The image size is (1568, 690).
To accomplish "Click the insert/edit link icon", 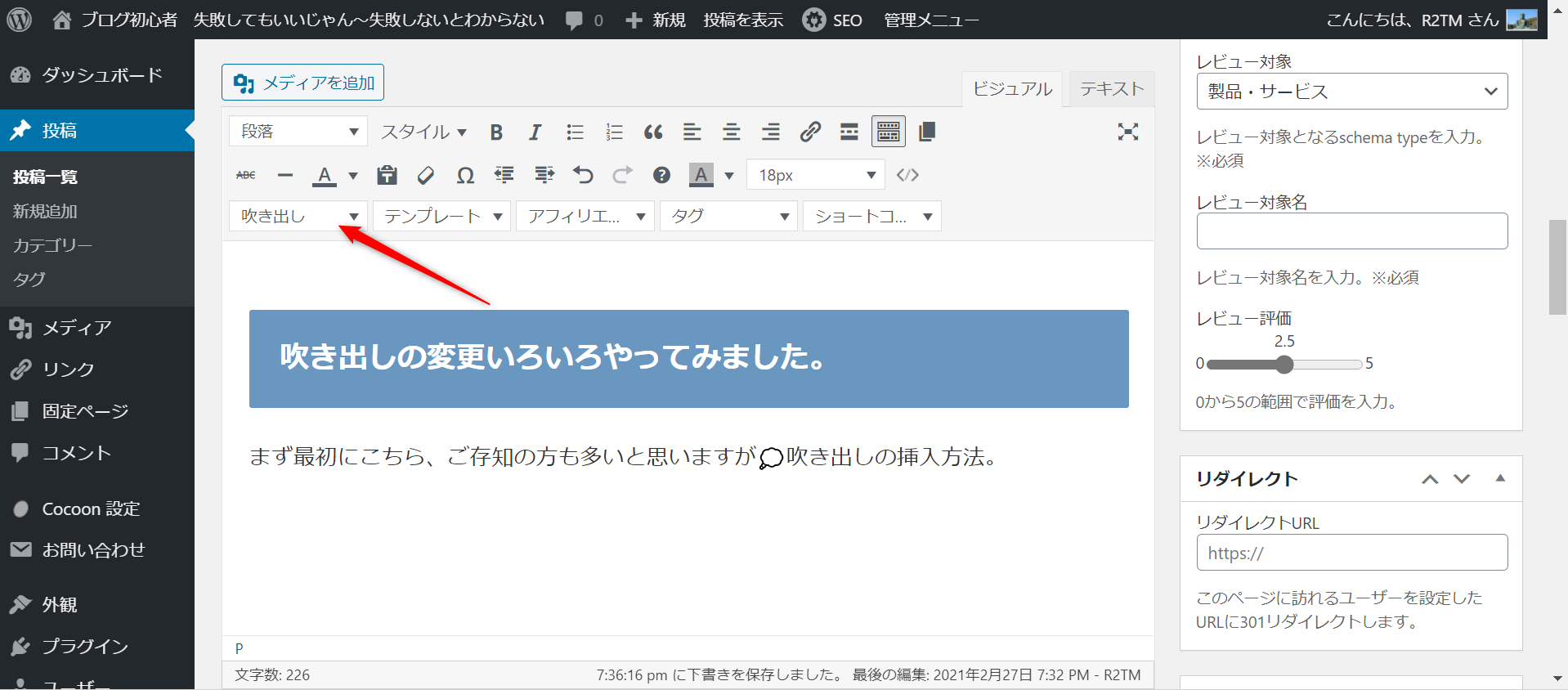I will click(809, 132).
